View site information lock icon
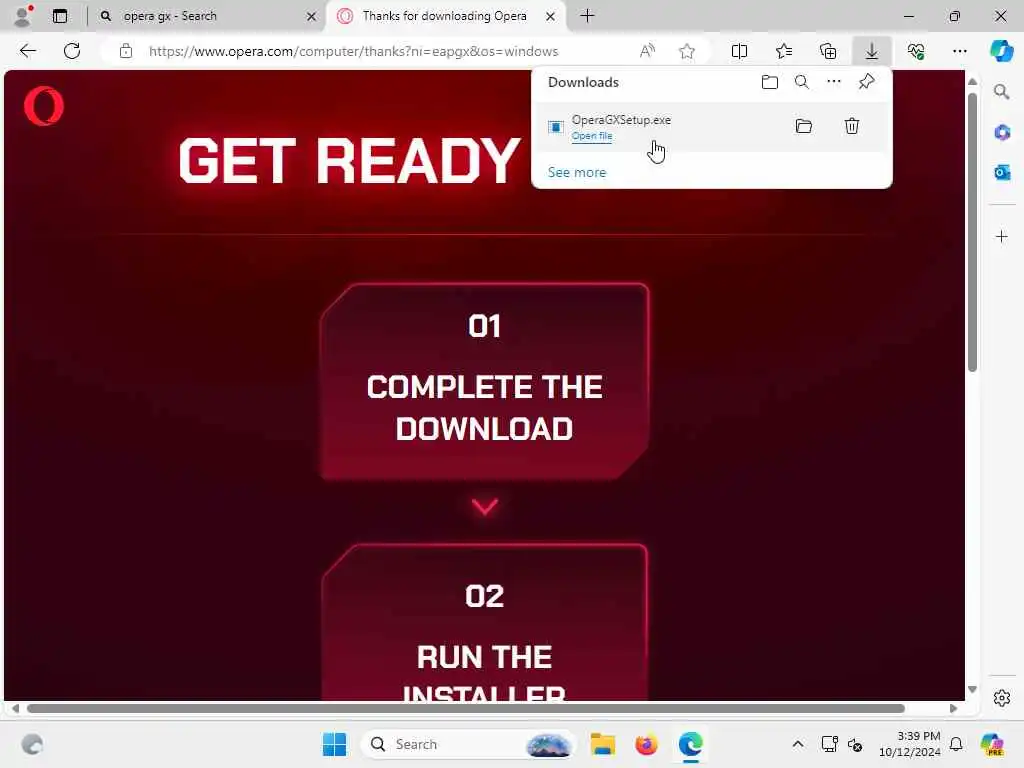 coord(126,51)
